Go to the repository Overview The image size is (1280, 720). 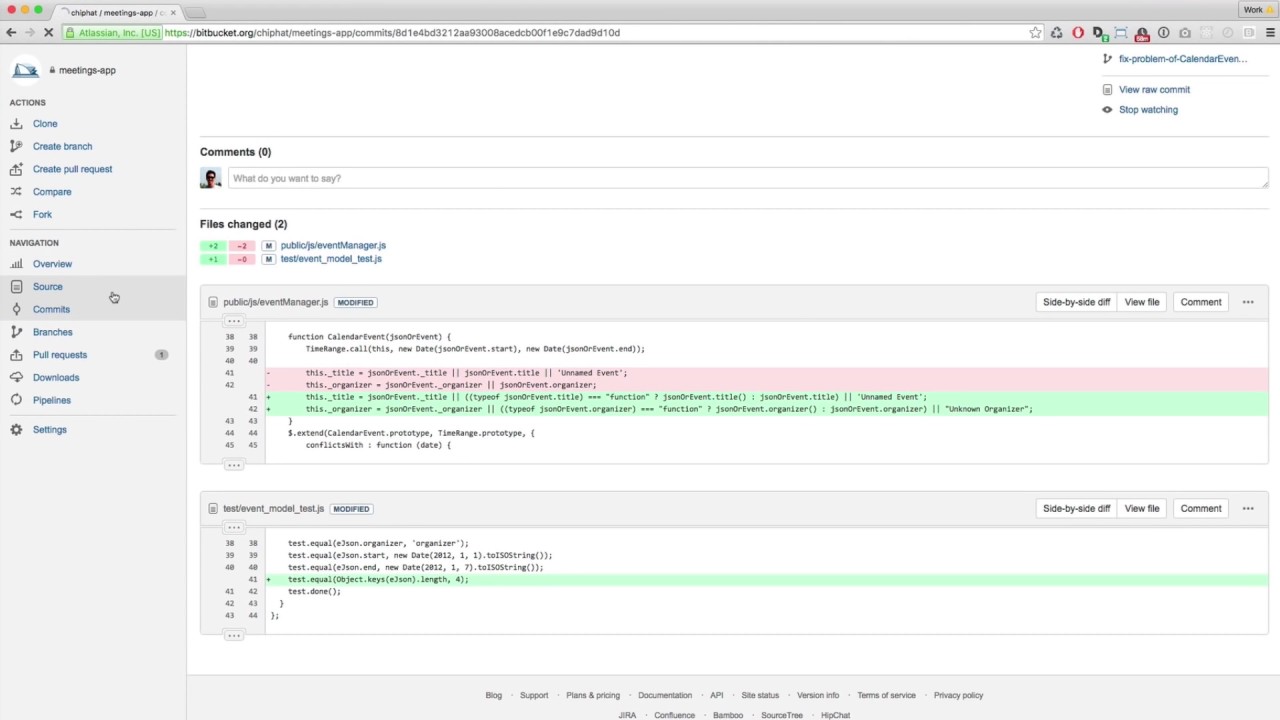click(x=52, y=264)
